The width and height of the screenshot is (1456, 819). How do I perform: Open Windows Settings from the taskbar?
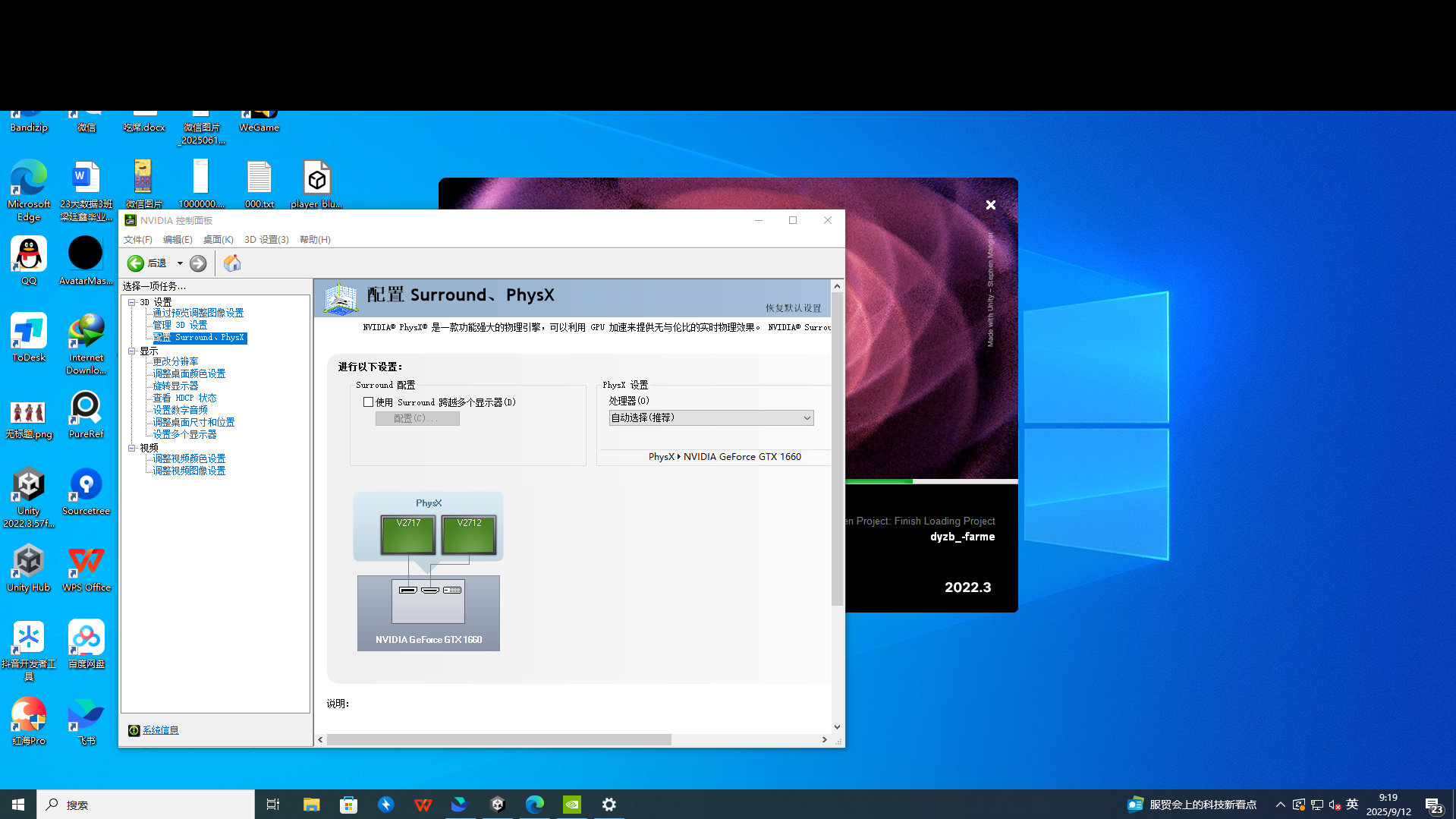point(609,804)
